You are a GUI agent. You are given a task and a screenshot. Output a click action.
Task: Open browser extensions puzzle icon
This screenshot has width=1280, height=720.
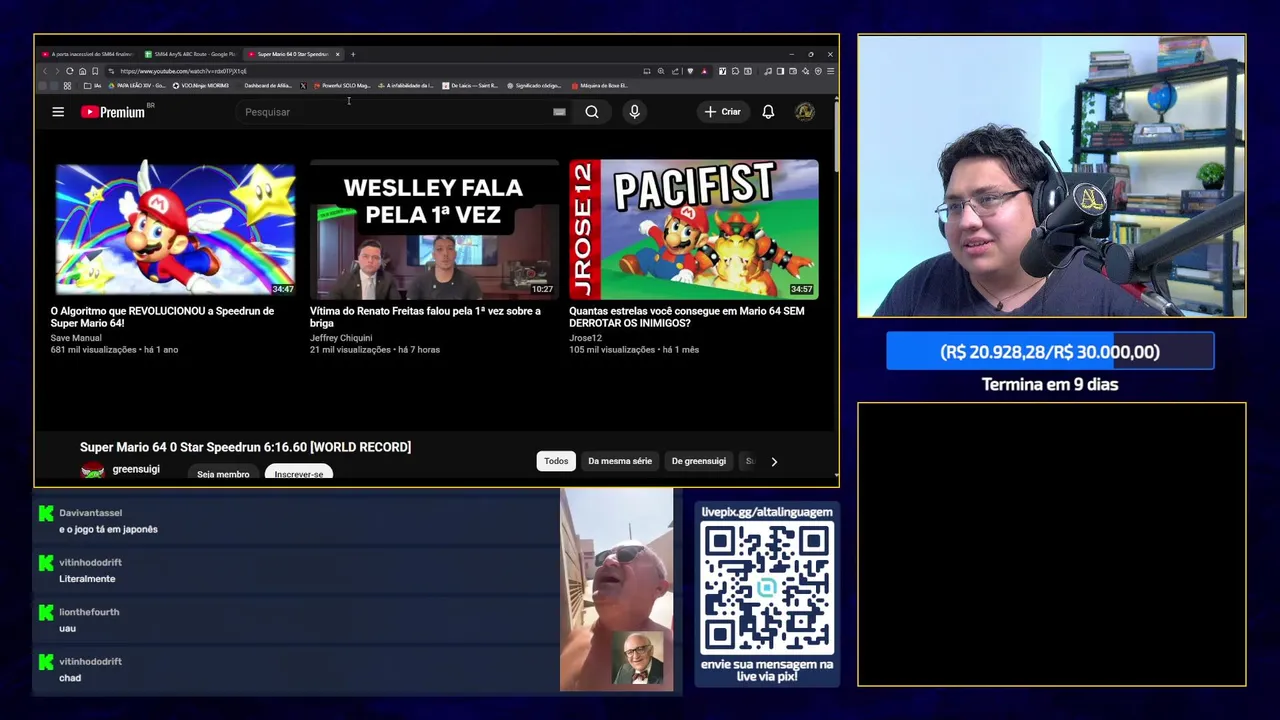(x=735, y=71)
